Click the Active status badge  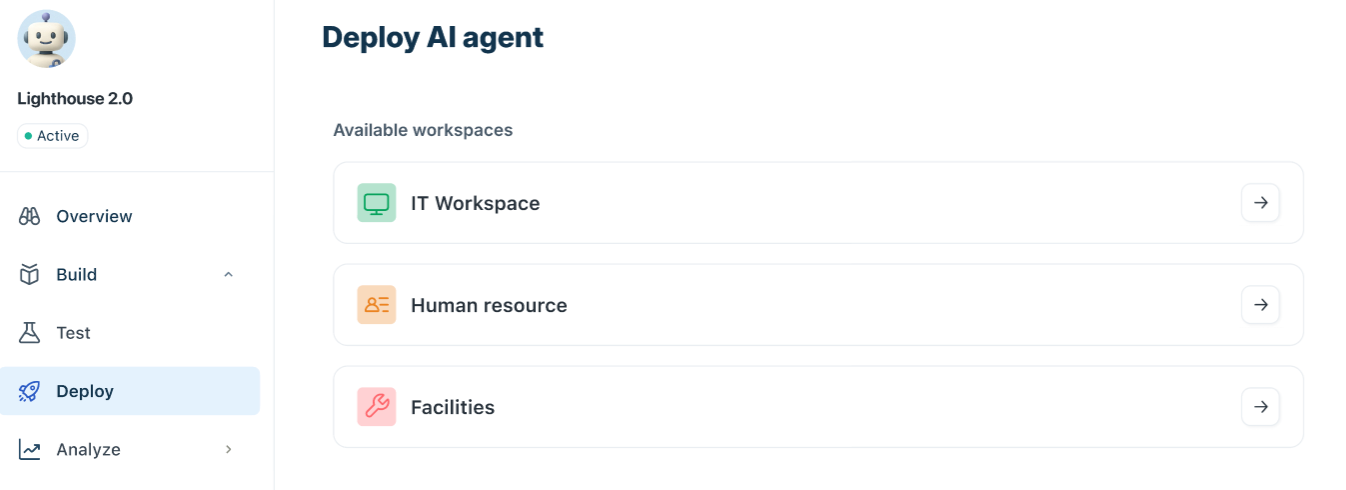coord(52,136)
